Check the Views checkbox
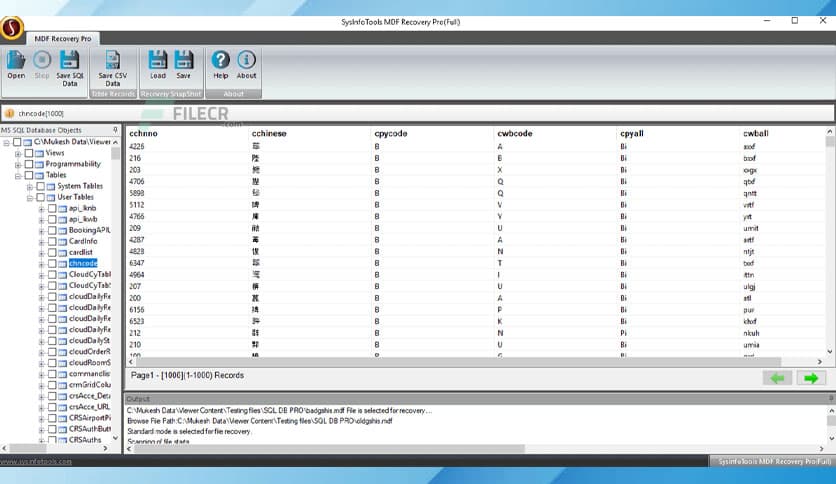 point(29,153)
